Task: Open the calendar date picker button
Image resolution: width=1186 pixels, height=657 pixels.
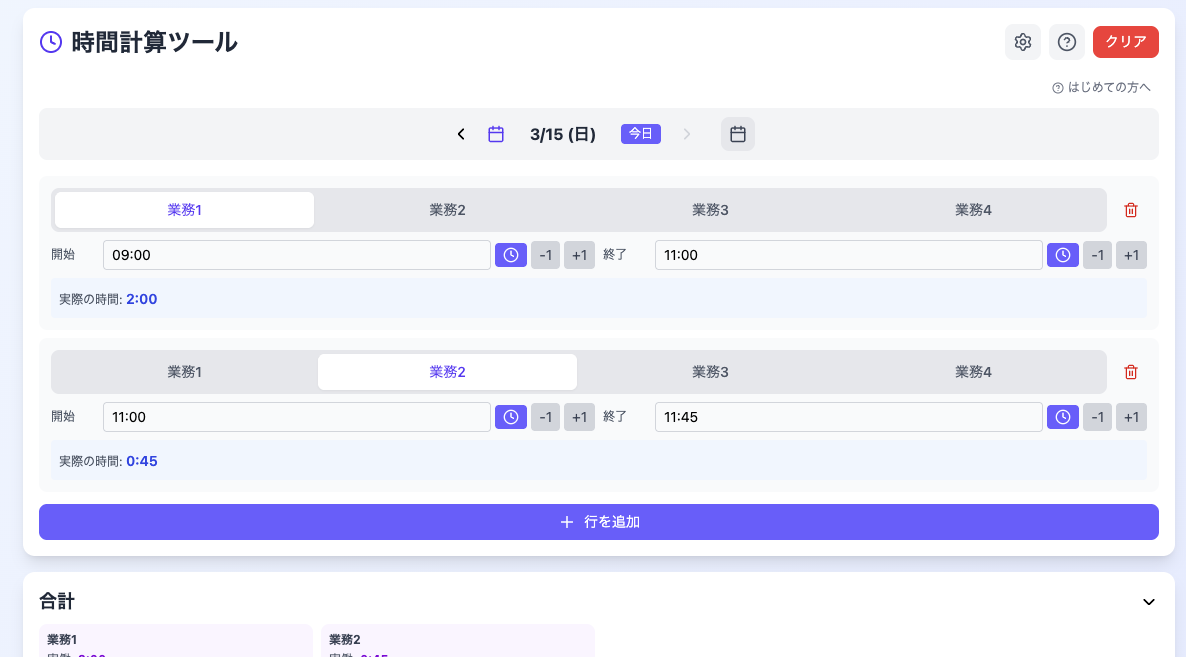Action: tap(737, 134)
